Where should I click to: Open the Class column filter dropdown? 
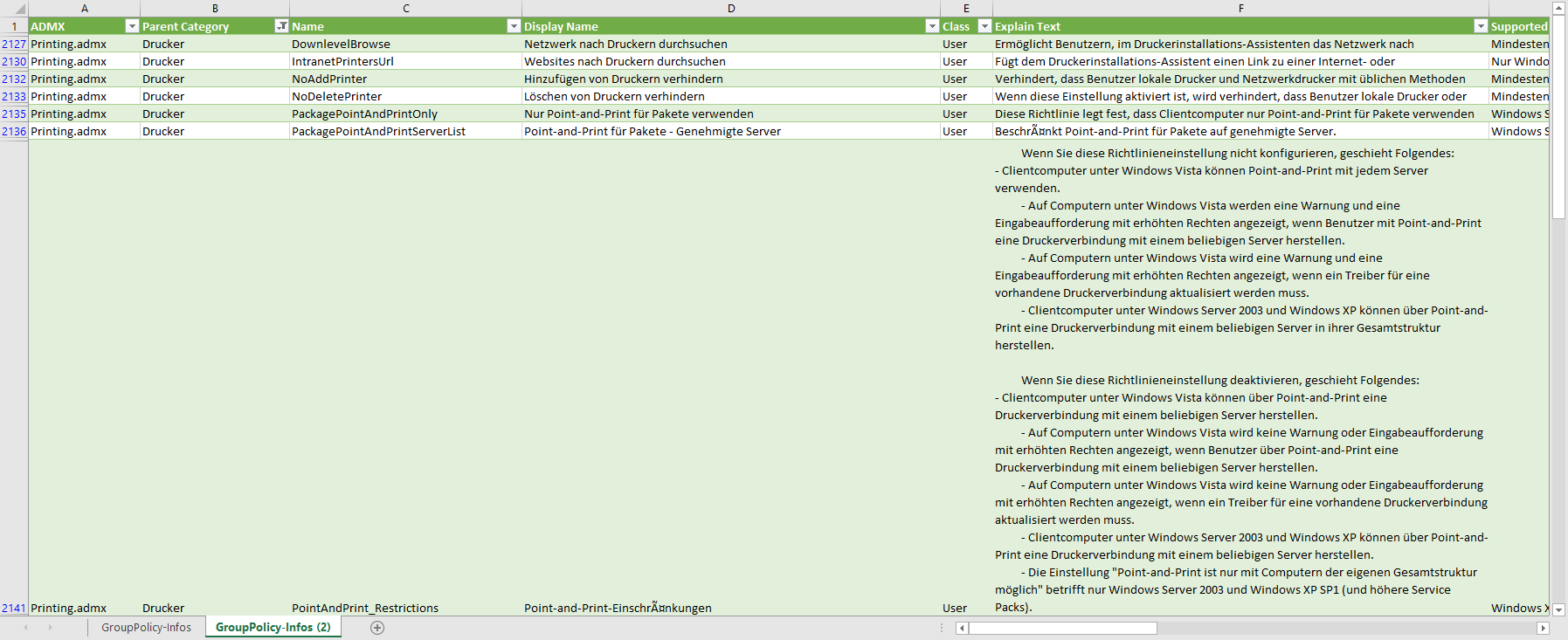984,26
